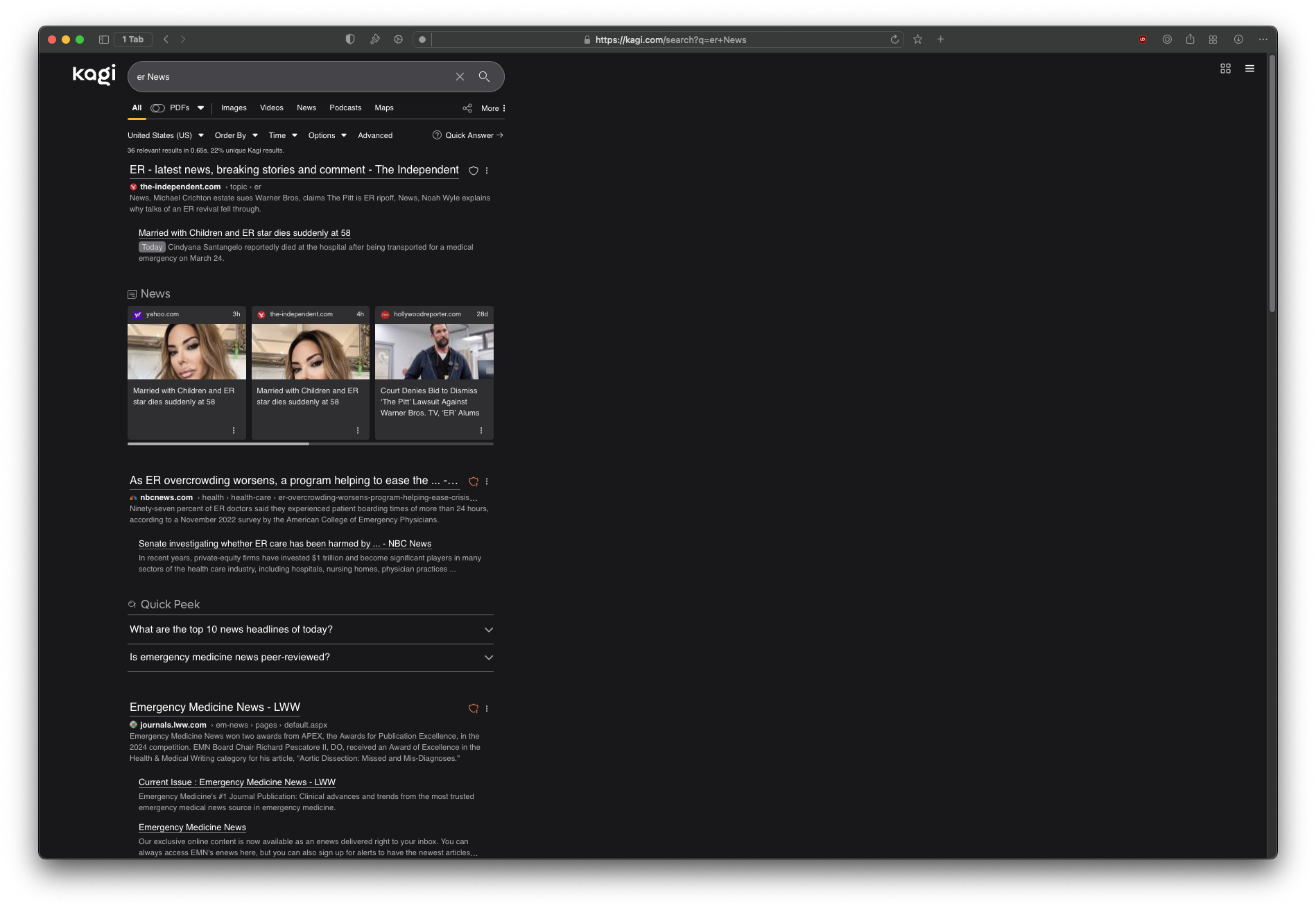
Task: Switch to the Images tab
Action: tap(233, 108)
